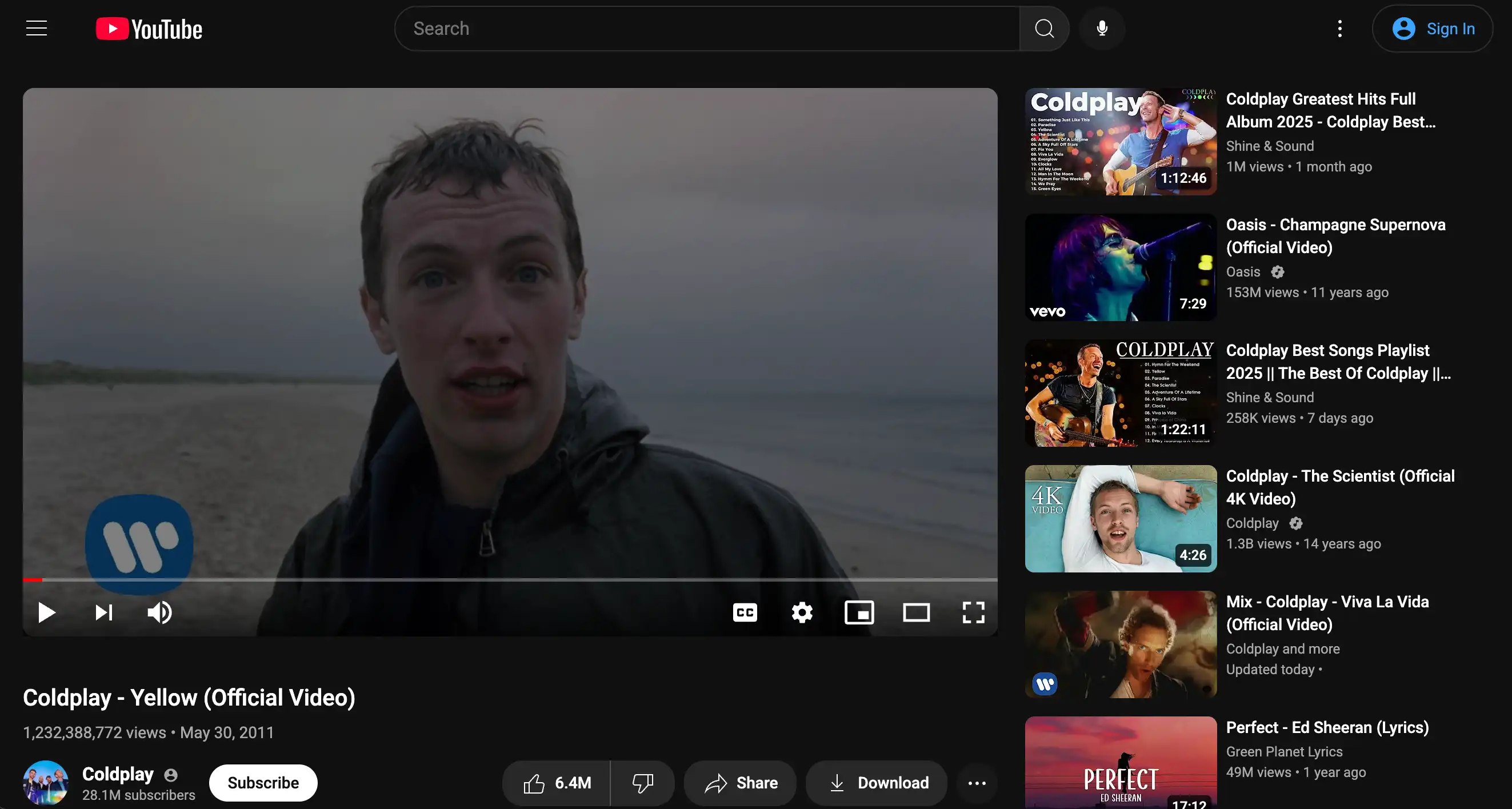Focus the Search input field
This screenshot has width=1512, height=809.
(707, 28)
